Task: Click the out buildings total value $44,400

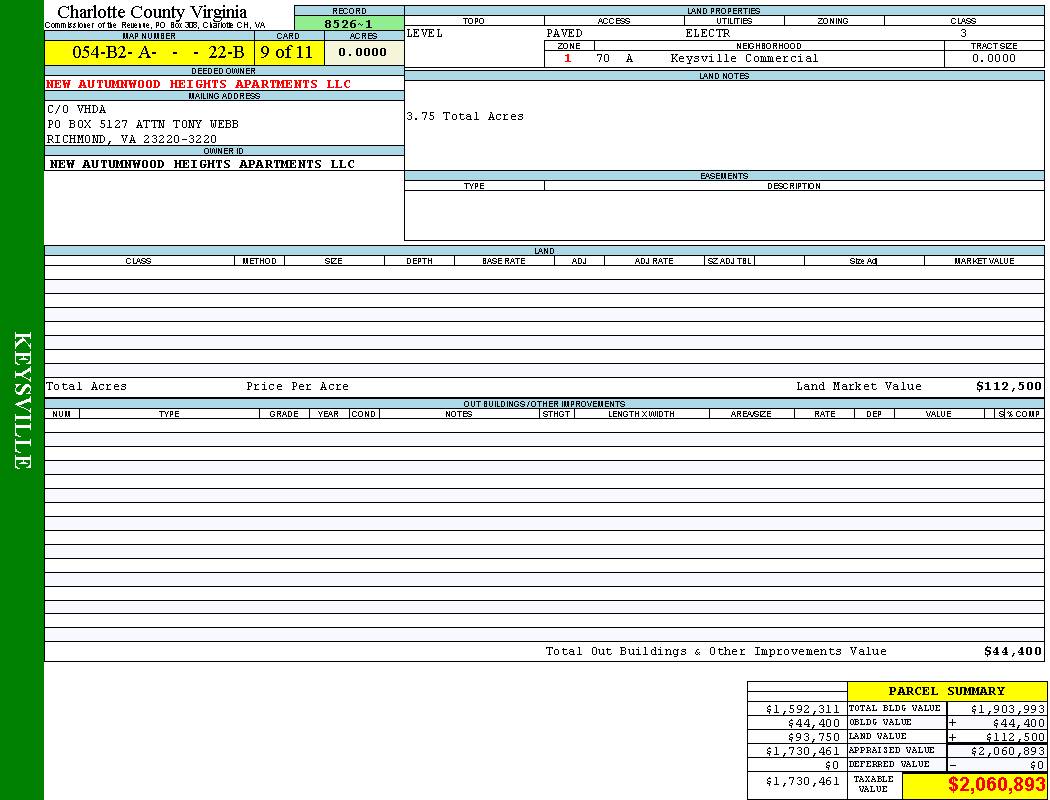Action: [x=1012, y=651]
